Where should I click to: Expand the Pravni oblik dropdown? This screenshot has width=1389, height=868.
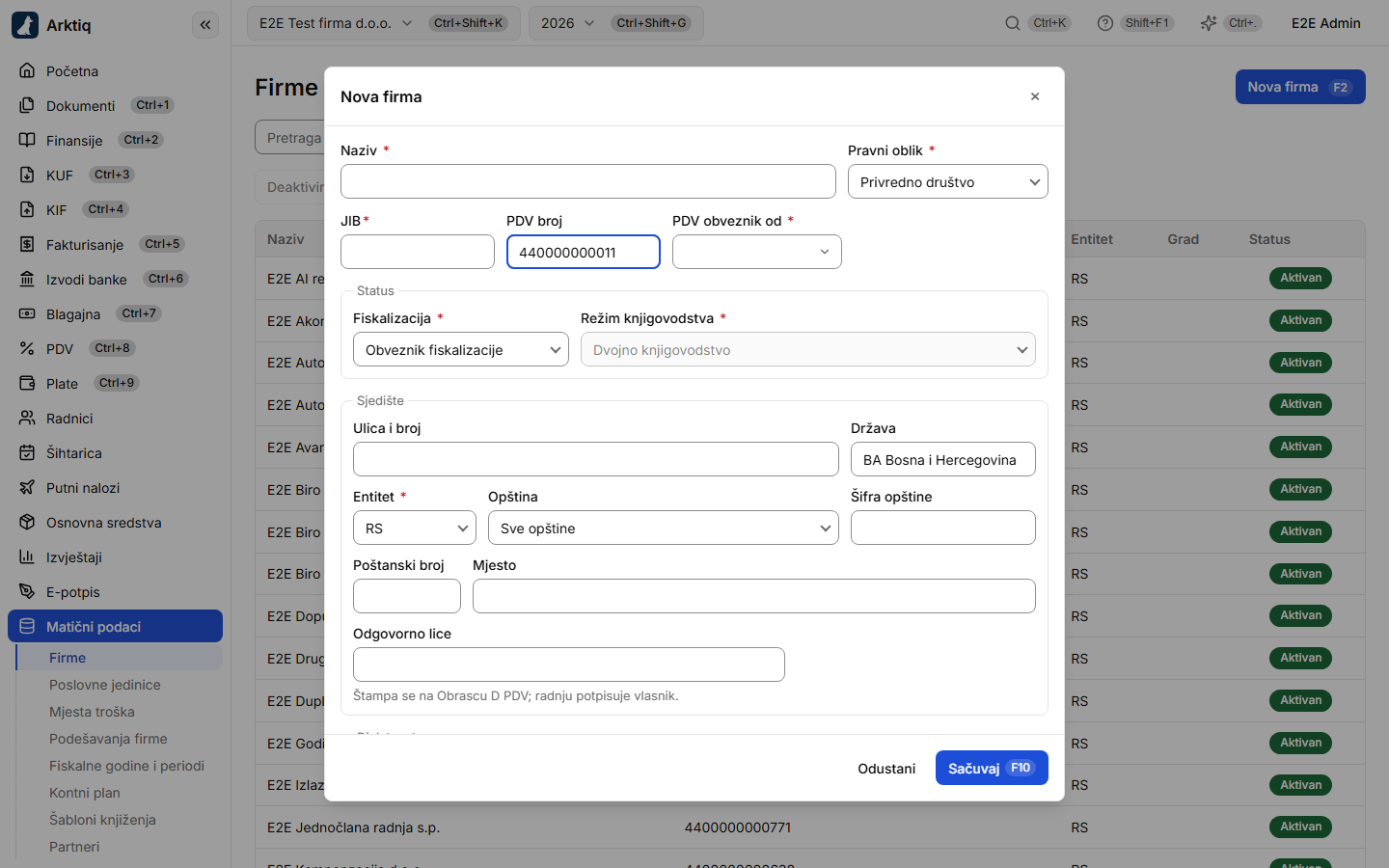[948, 181]
